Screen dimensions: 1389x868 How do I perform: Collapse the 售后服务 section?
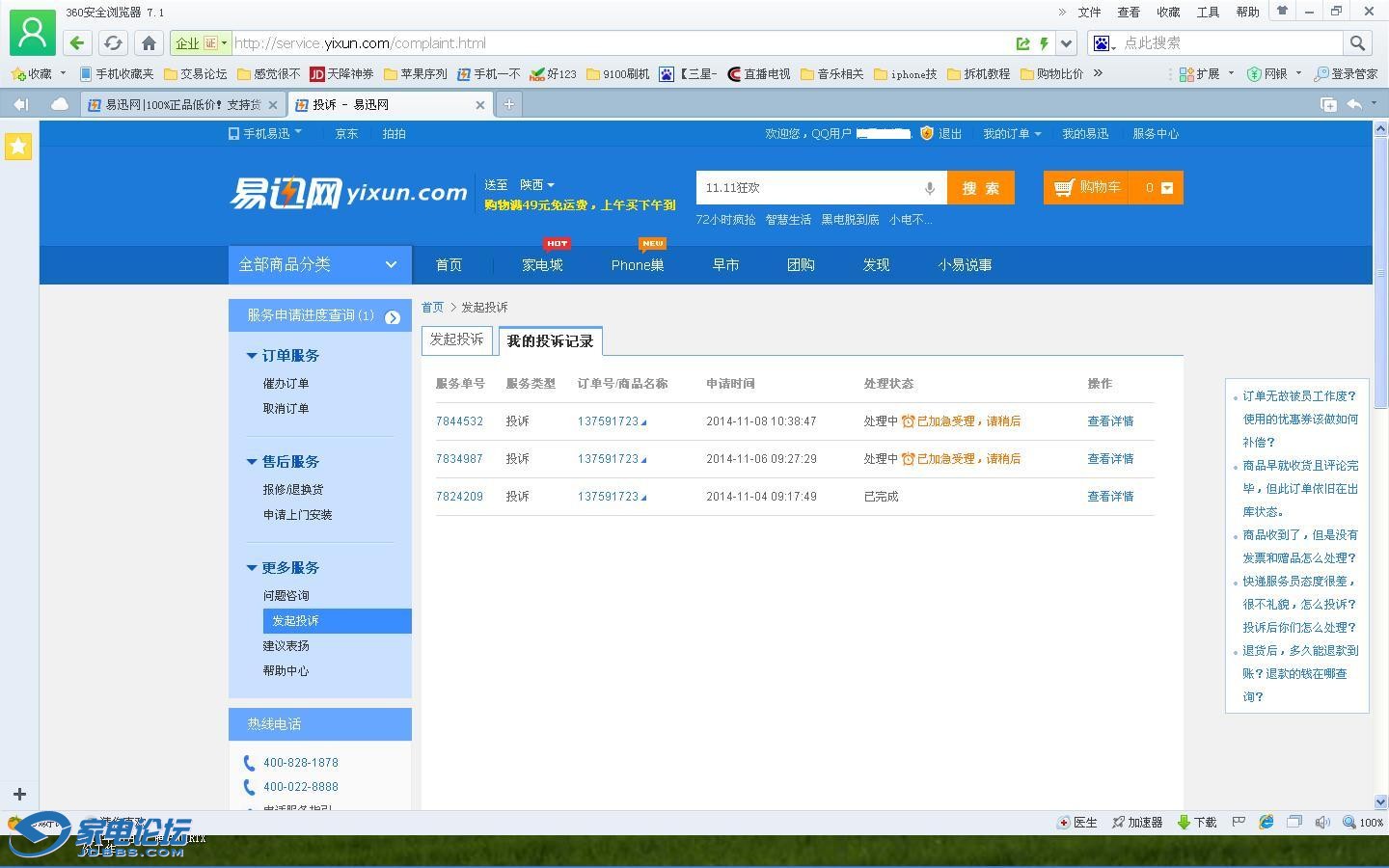252,462
